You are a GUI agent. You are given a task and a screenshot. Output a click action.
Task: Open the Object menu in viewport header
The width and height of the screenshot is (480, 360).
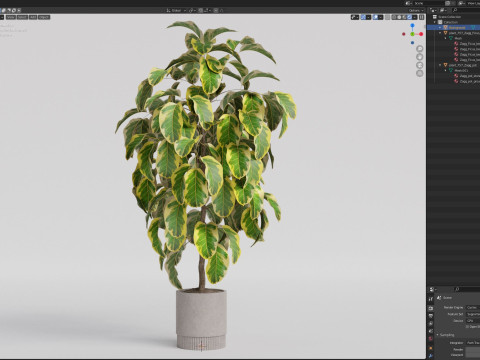pyautogui.click(x=44, y=17)
